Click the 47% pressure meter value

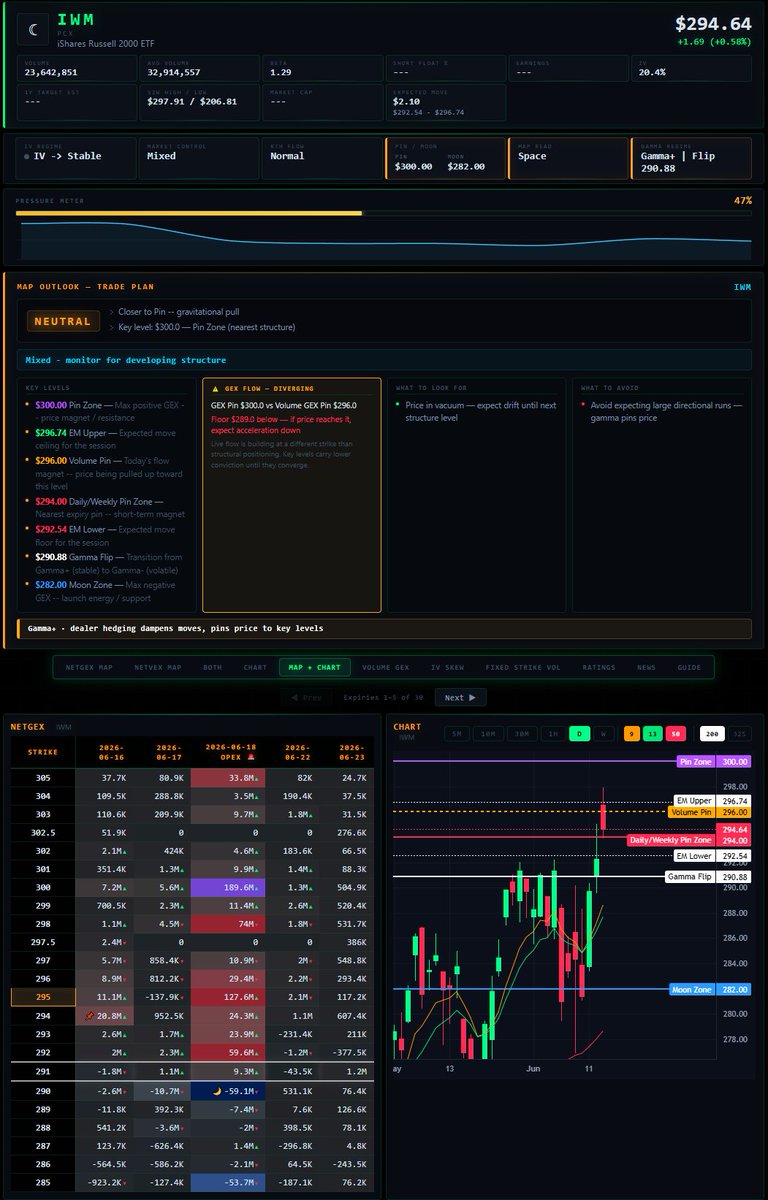(742, 201)
